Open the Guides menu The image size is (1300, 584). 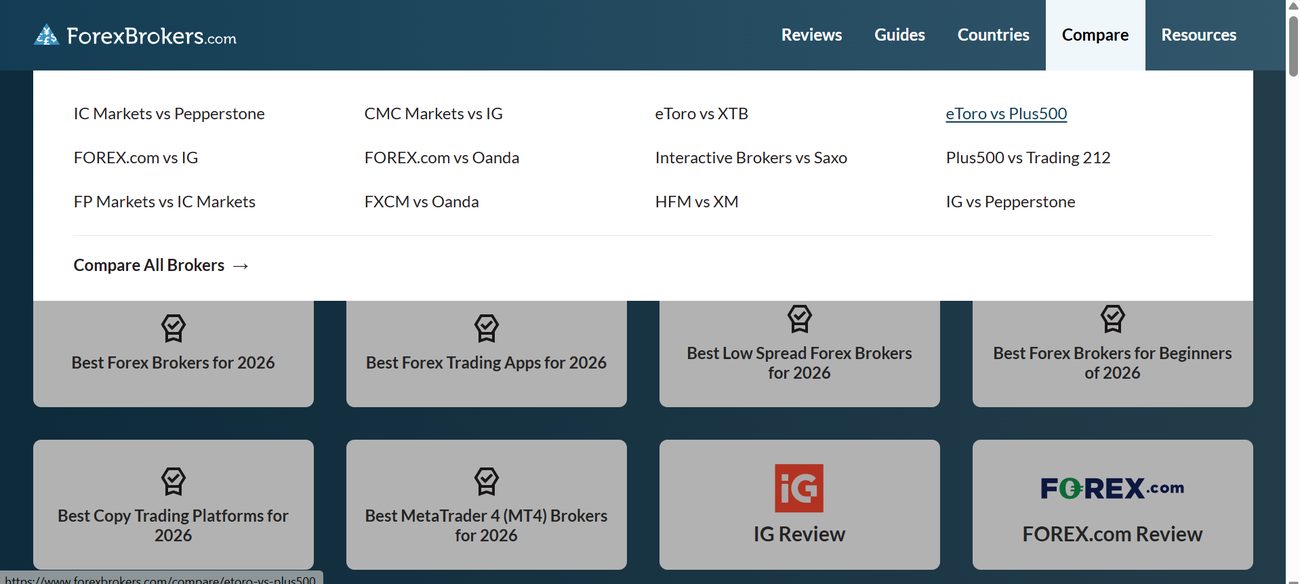[899, 35]
